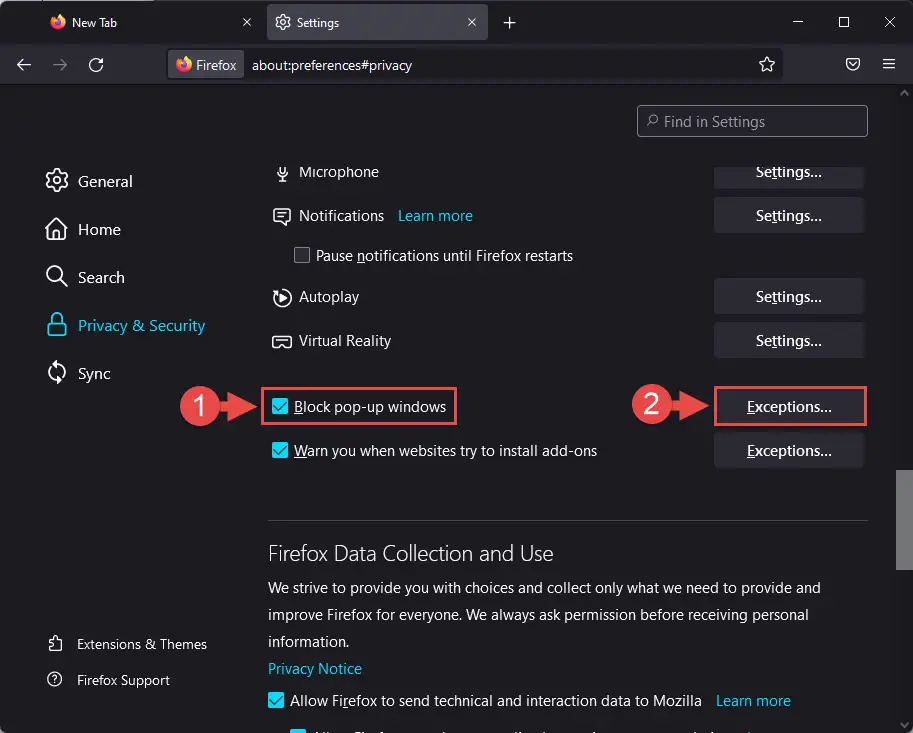Open Learn more about data sent to Mozilla
This screenshot has height=733, width=913.
pos(753,700)
